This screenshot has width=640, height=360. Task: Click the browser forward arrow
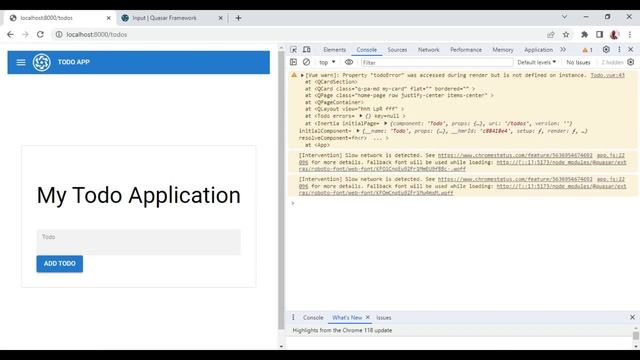coord(25,35)
